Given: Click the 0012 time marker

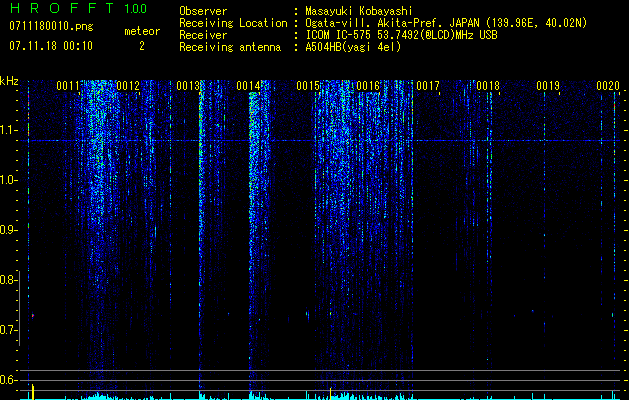Looking at the screenshot, I should (x=128, y=86).
